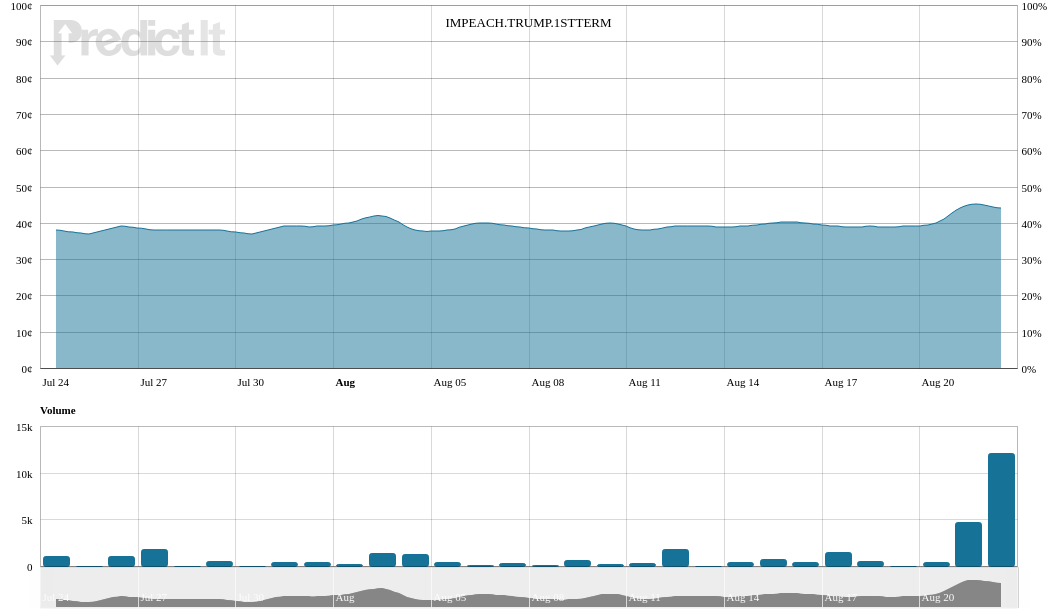Click the Volume heading above the bar chart

tap(57, 410)
